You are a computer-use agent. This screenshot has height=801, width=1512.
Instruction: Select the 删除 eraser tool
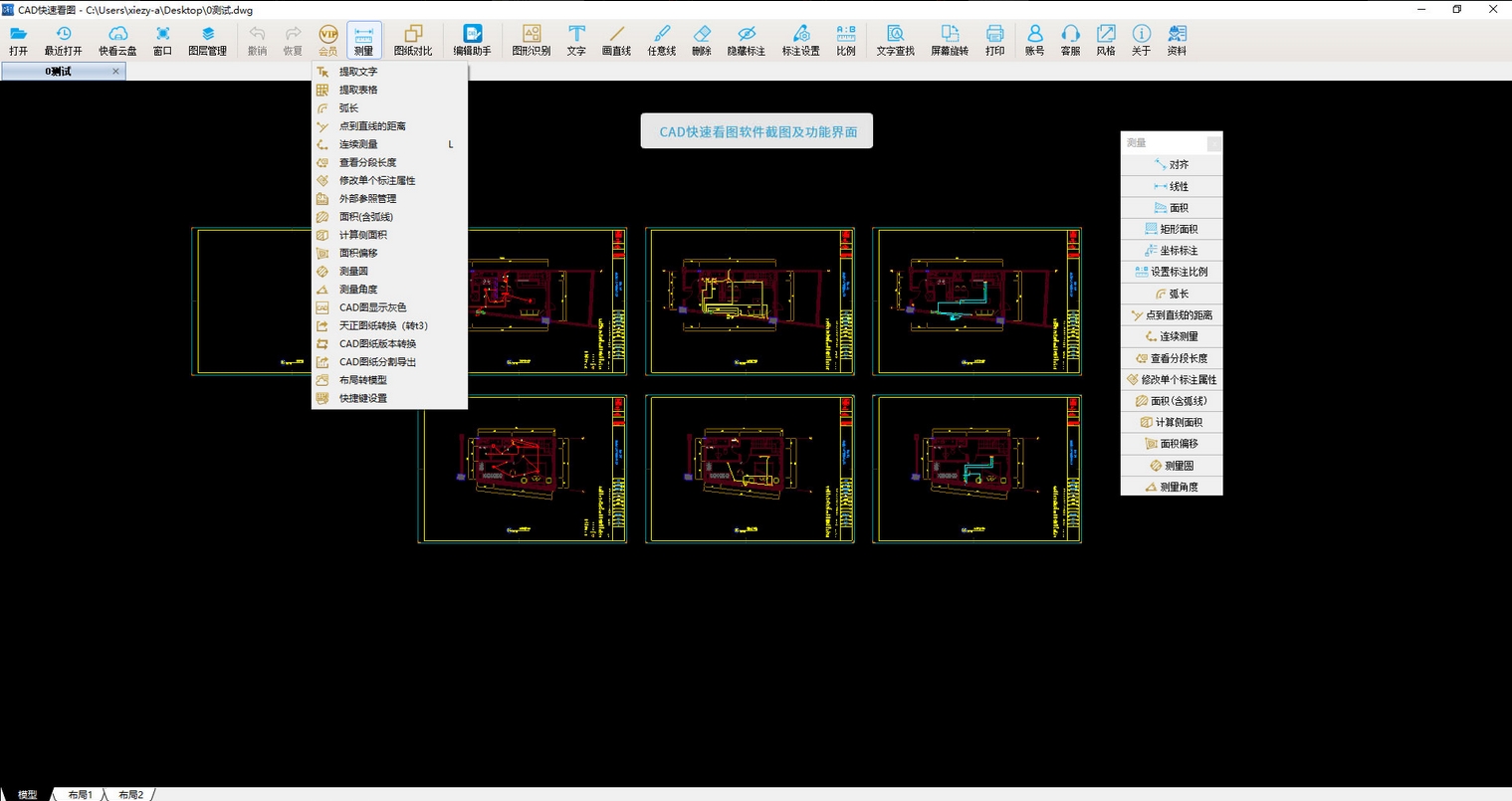tap(702, 41)
